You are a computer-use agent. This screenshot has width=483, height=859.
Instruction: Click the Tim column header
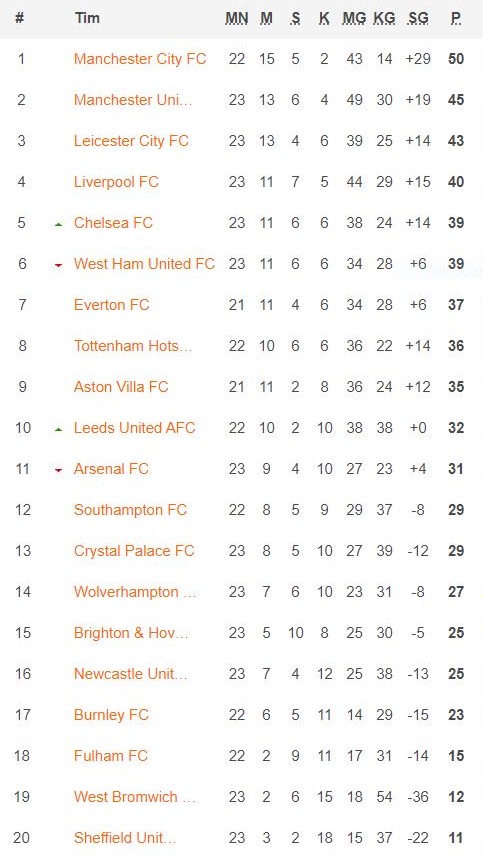coord(88,18)
